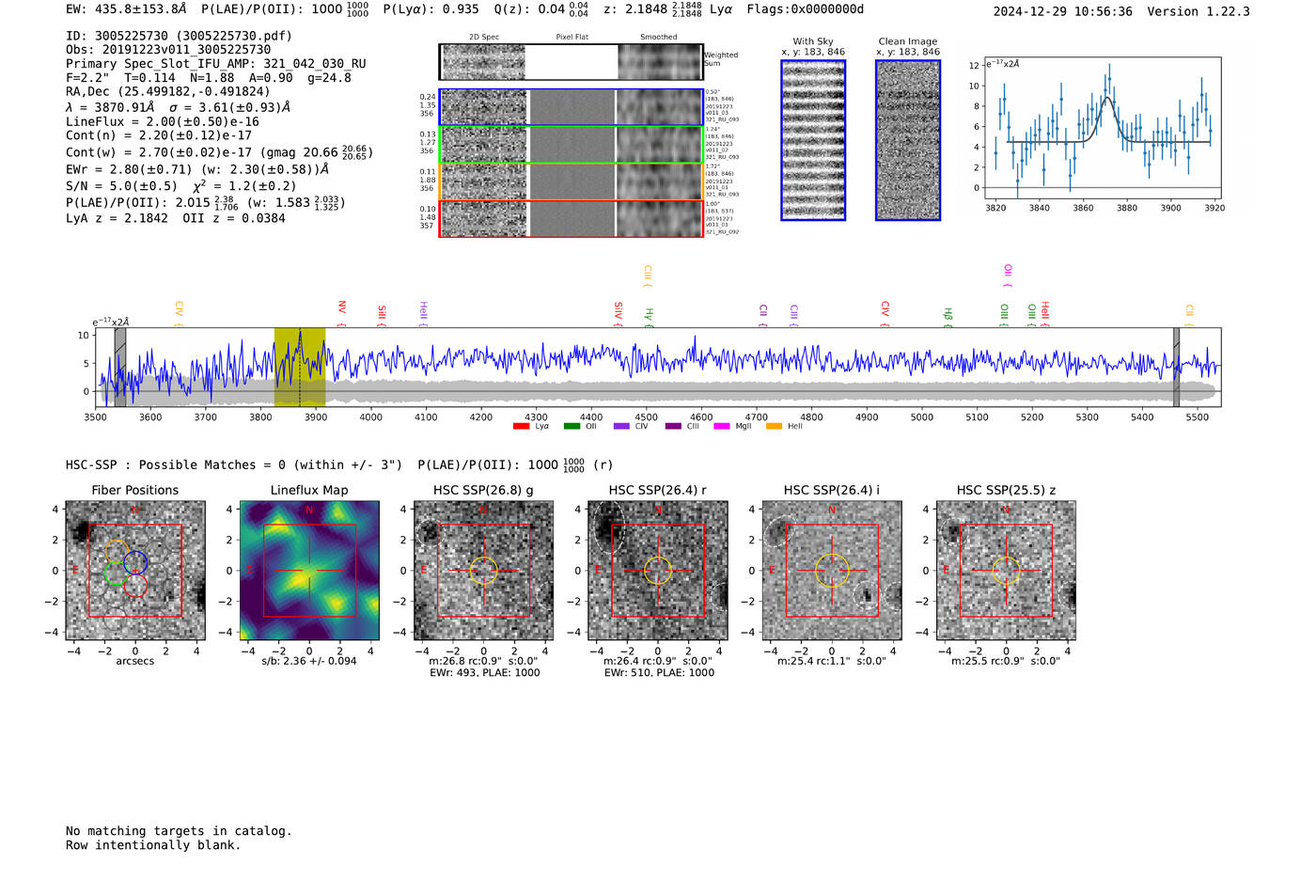The image size is (1316, 896).
Task: Click the purple CIV legend swatch
Action: (x=621, y=427)
